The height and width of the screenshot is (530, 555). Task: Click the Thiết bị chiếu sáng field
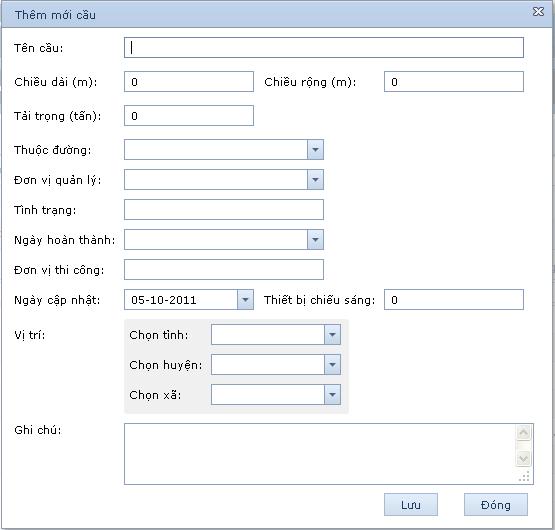(454, 300)
